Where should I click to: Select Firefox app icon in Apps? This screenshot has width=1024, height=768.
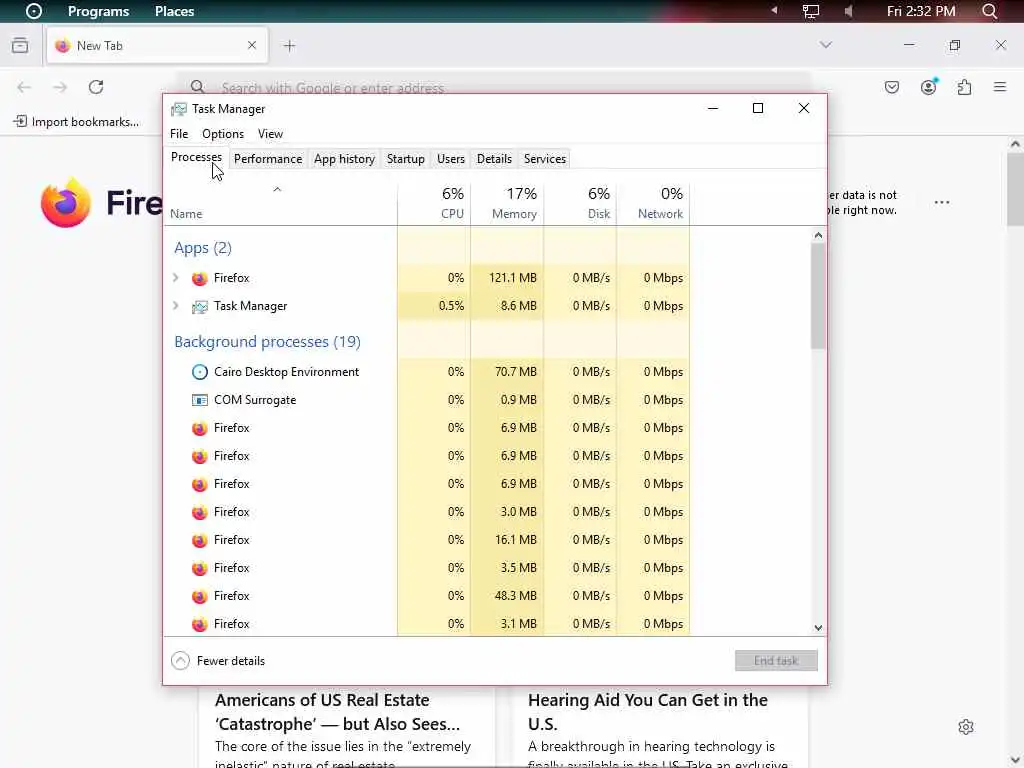click(x=199, y=278)
